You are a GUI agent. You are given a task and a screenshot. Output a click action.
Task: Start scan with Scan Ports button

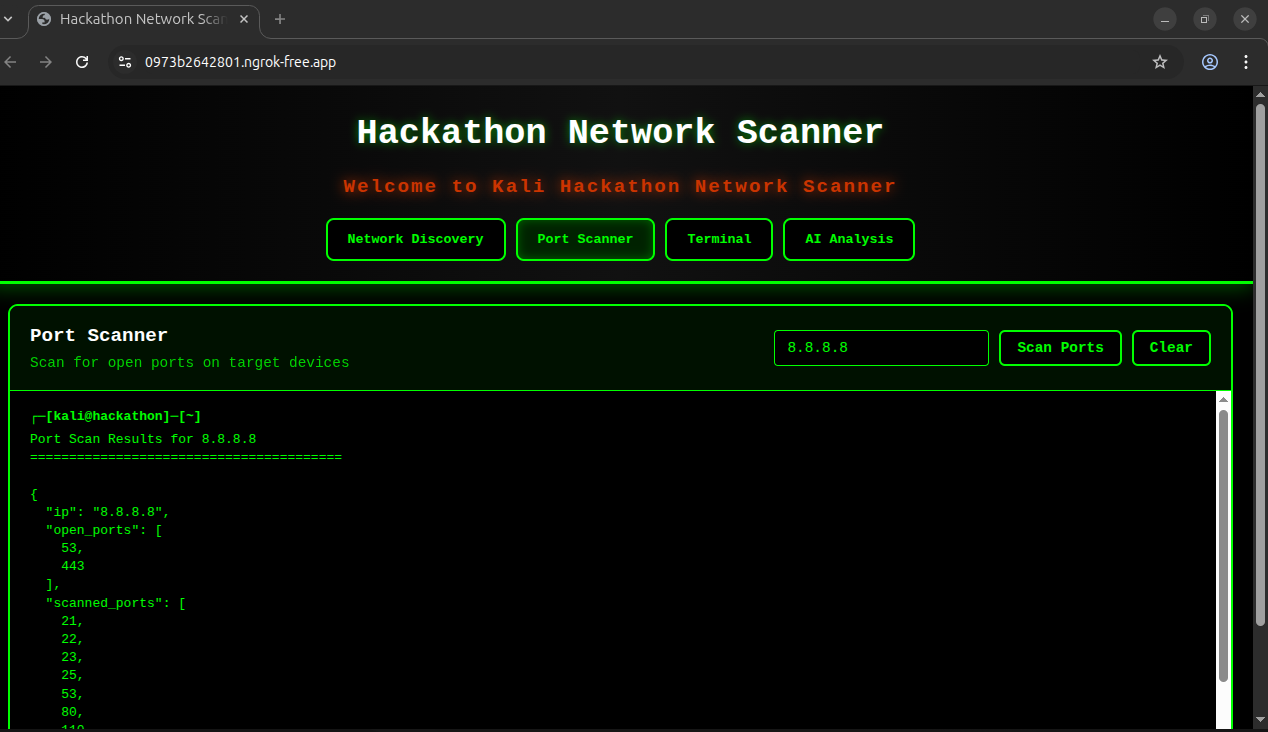point(1060,348)
